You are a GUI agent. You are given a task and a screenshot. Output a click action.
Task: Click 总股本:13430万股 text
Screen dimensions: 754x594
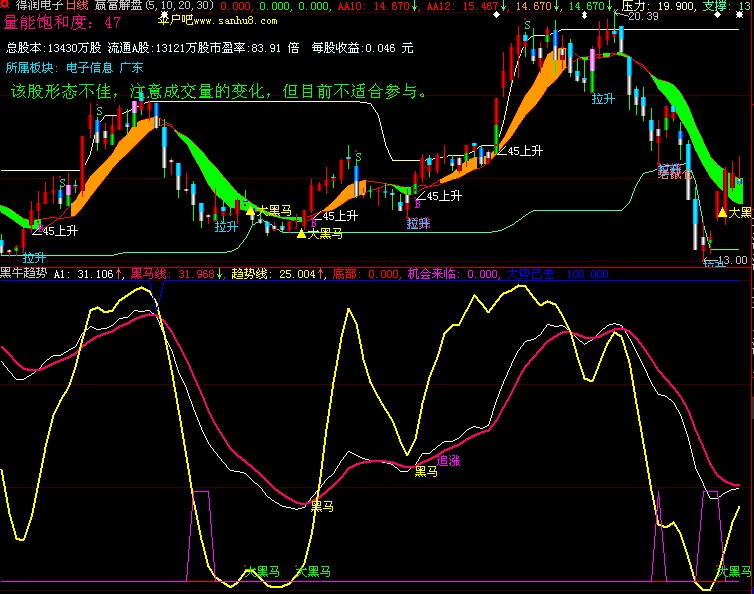[54, 48]
